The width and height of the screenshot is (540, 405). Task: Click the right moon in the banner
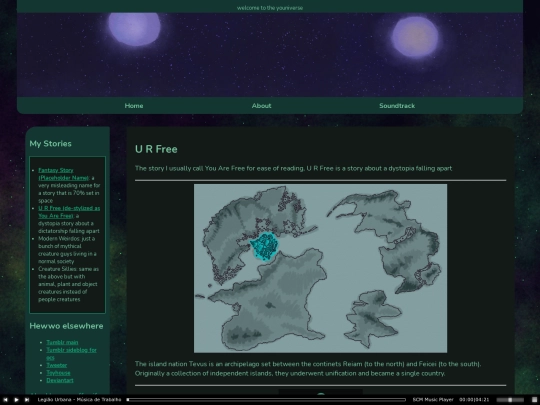coord(415,37)
